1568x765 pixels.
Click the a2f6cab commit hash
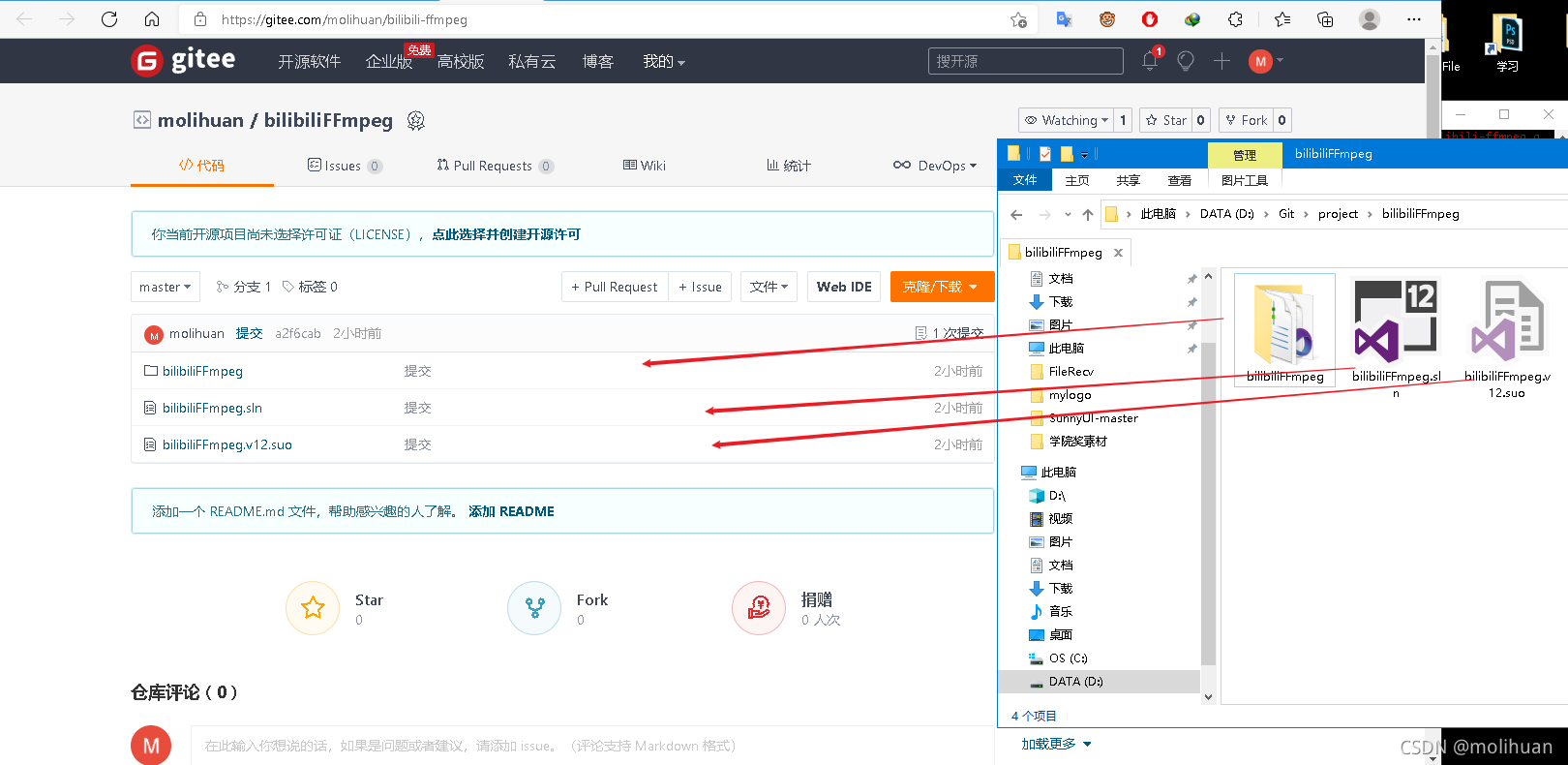(x=298, y=333)
